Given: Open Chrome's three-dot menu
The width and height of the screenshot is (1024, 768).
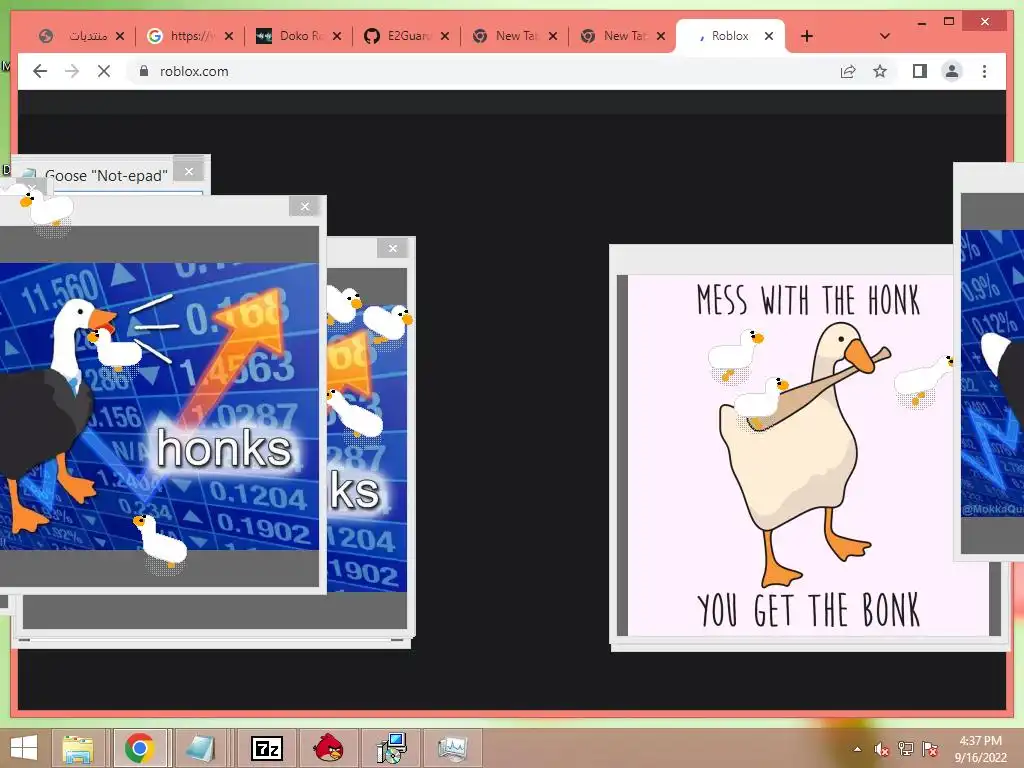Looking at the screenshot, I should 984,71.
